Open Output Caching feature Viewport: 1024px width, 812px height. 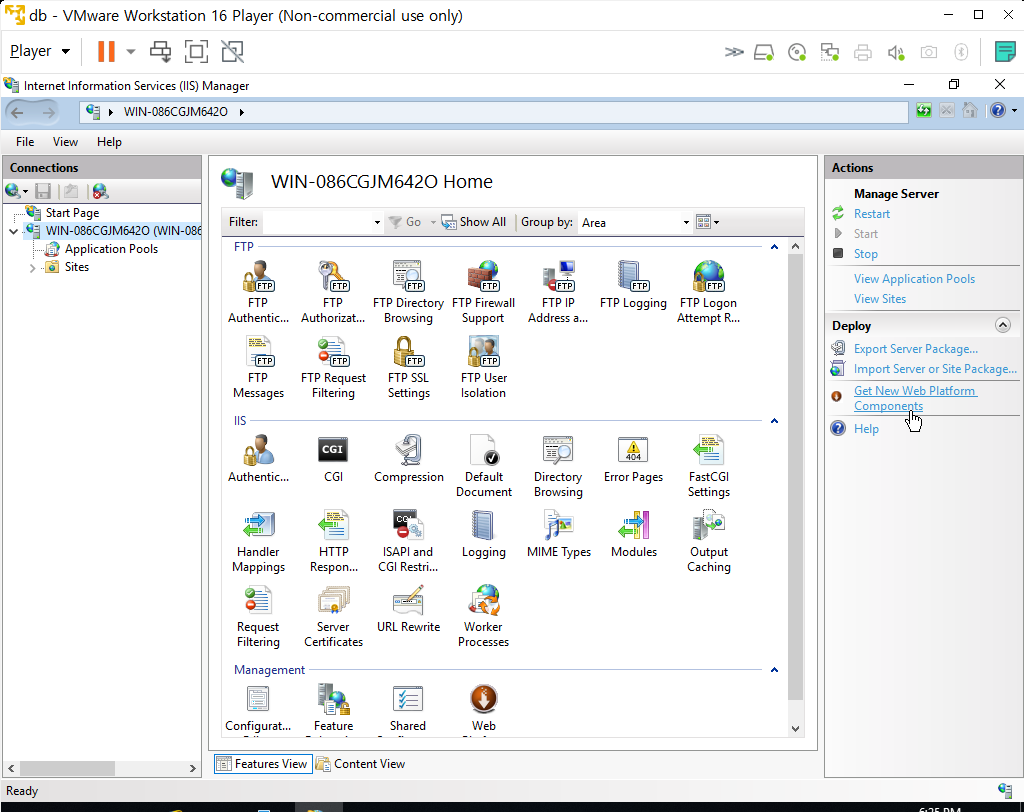[x=709, y=541]
